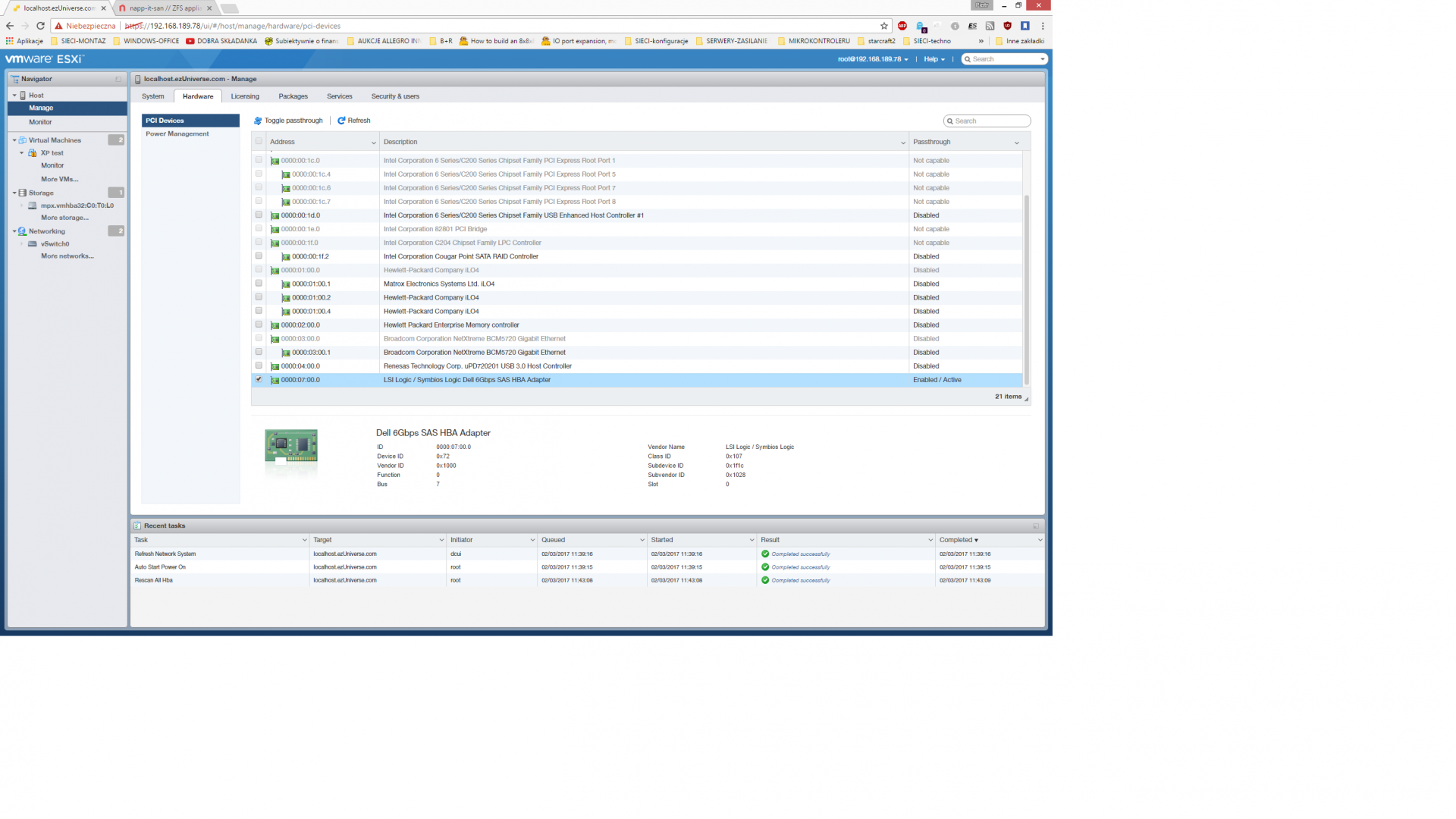Viewport: 1456px width, 819px height.
Task: Check the box for 0000:03:00.1 Broadcom Ethernet
Action: 259,352
